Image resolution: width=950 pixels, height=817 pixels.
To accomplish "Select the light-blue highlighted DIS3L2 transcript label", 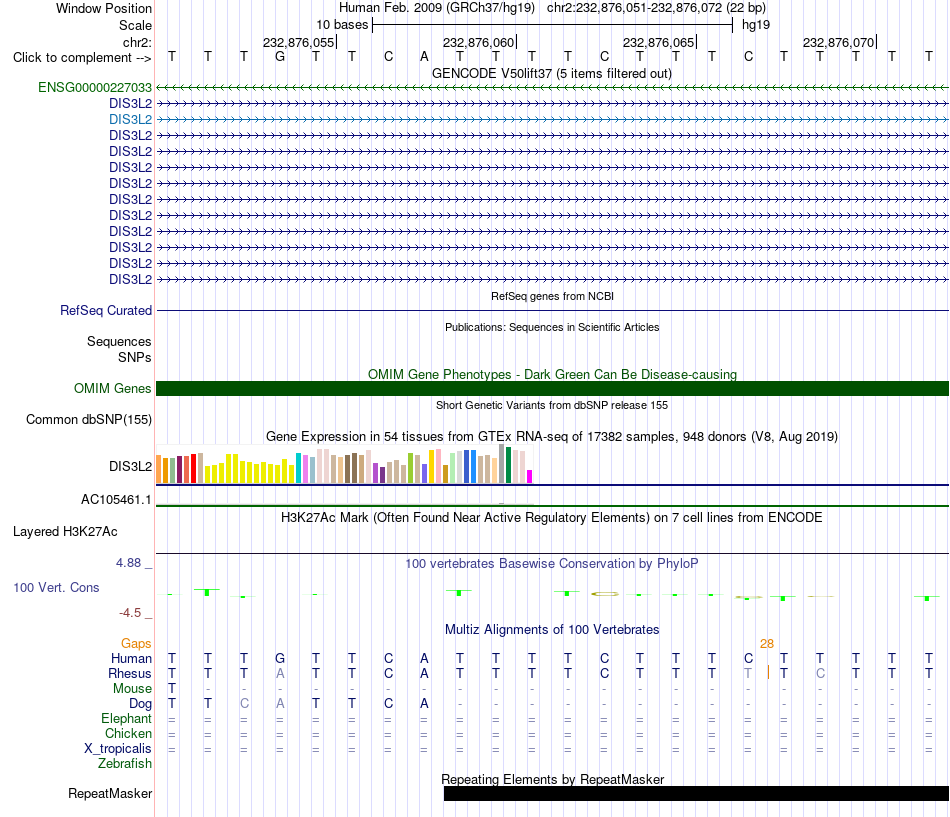I will point(130,119).
